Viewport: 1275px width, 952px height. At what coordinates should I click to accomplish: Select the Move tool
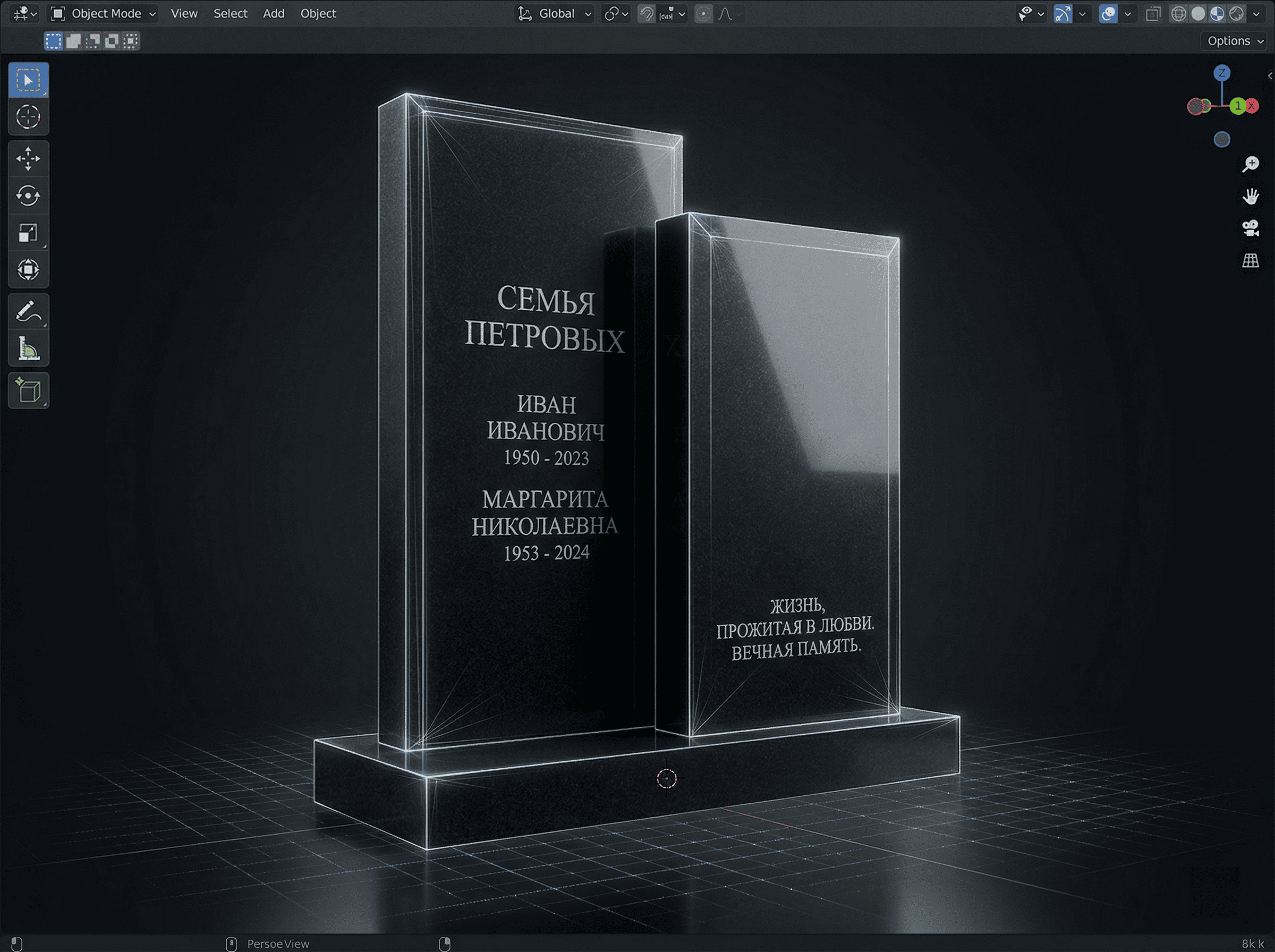tap(28, 159)
